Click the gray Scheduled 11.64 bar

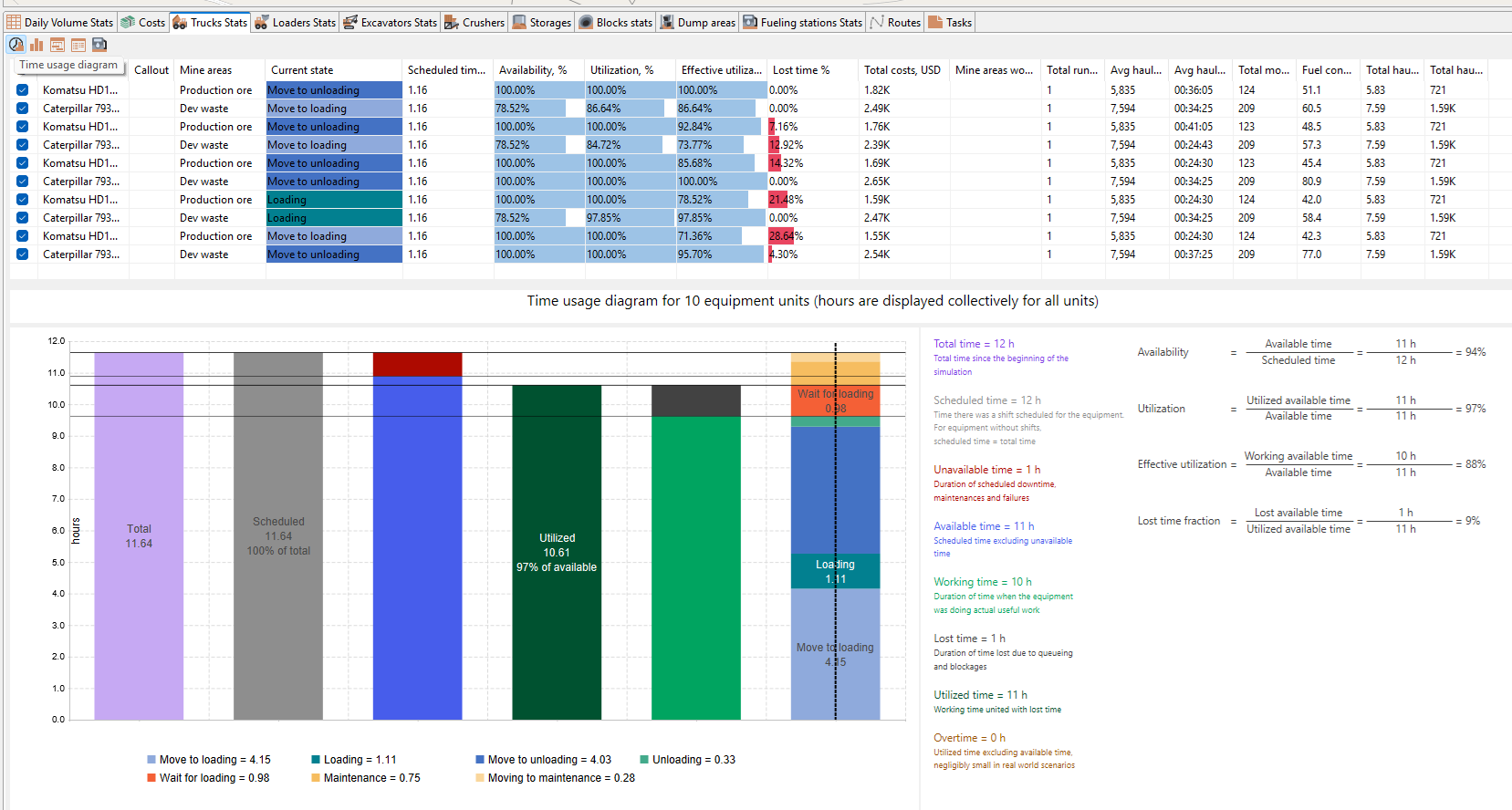click(x=278, y=536)
